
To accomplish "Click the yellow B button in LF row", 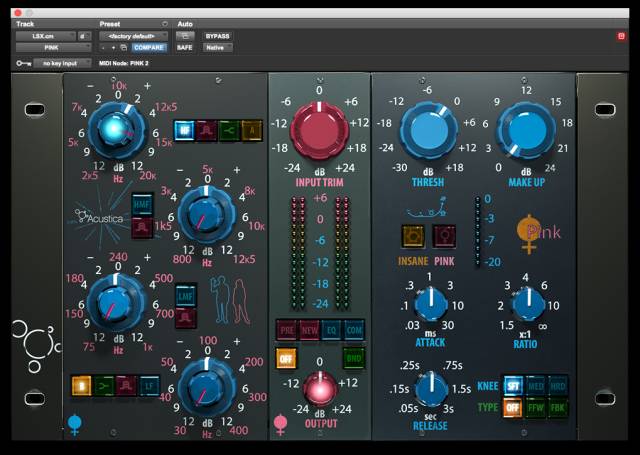I will (82, 386).
